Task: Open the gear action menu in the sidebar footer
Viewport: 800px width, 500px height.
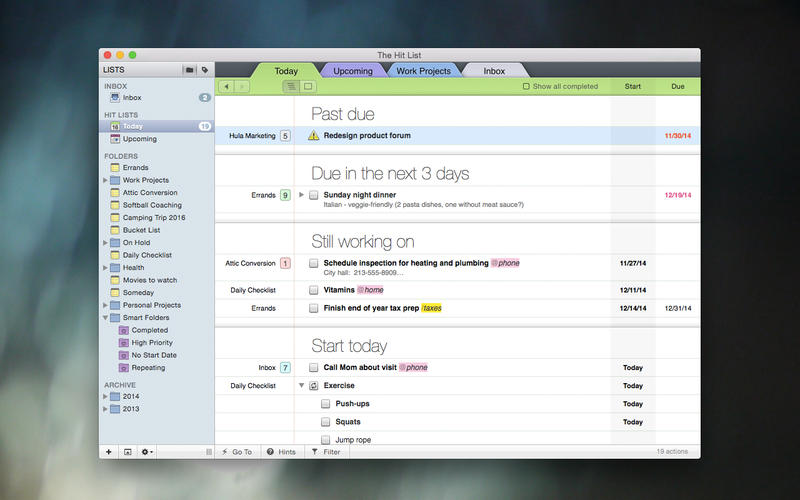Action: point(147,452)
